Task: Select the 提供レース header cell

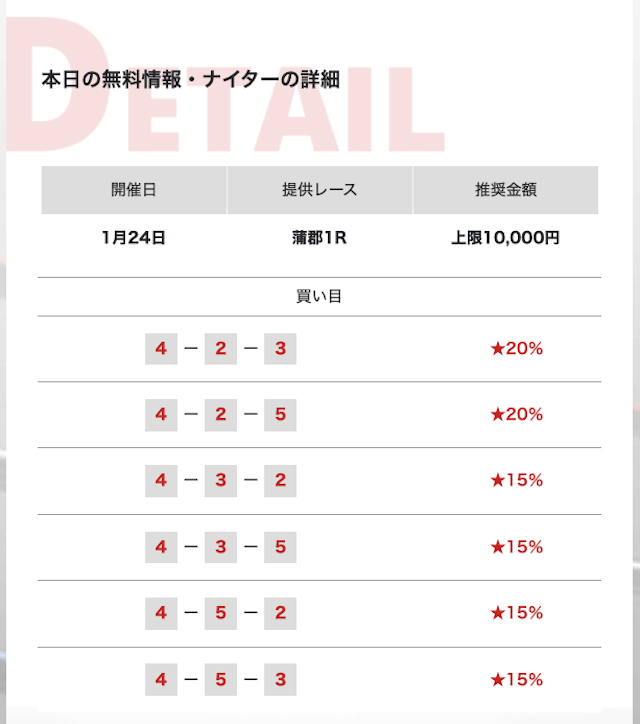Action: [320, 190]
